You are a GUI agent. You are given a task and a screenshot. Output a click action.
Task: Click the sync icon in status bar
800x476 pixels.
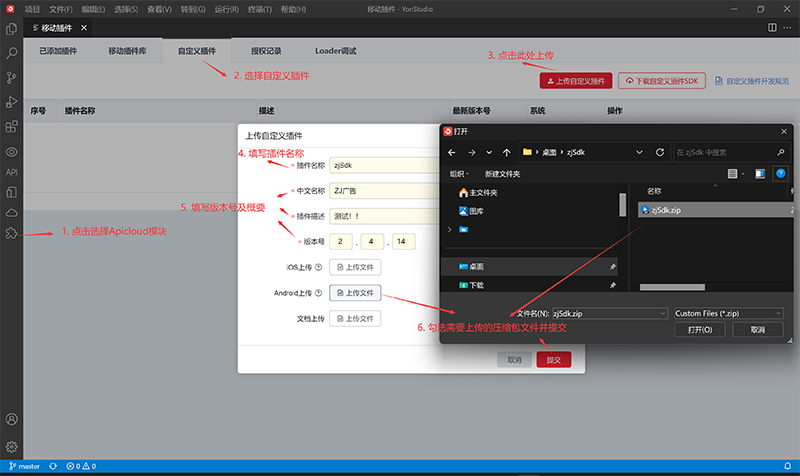click(53, 466)
